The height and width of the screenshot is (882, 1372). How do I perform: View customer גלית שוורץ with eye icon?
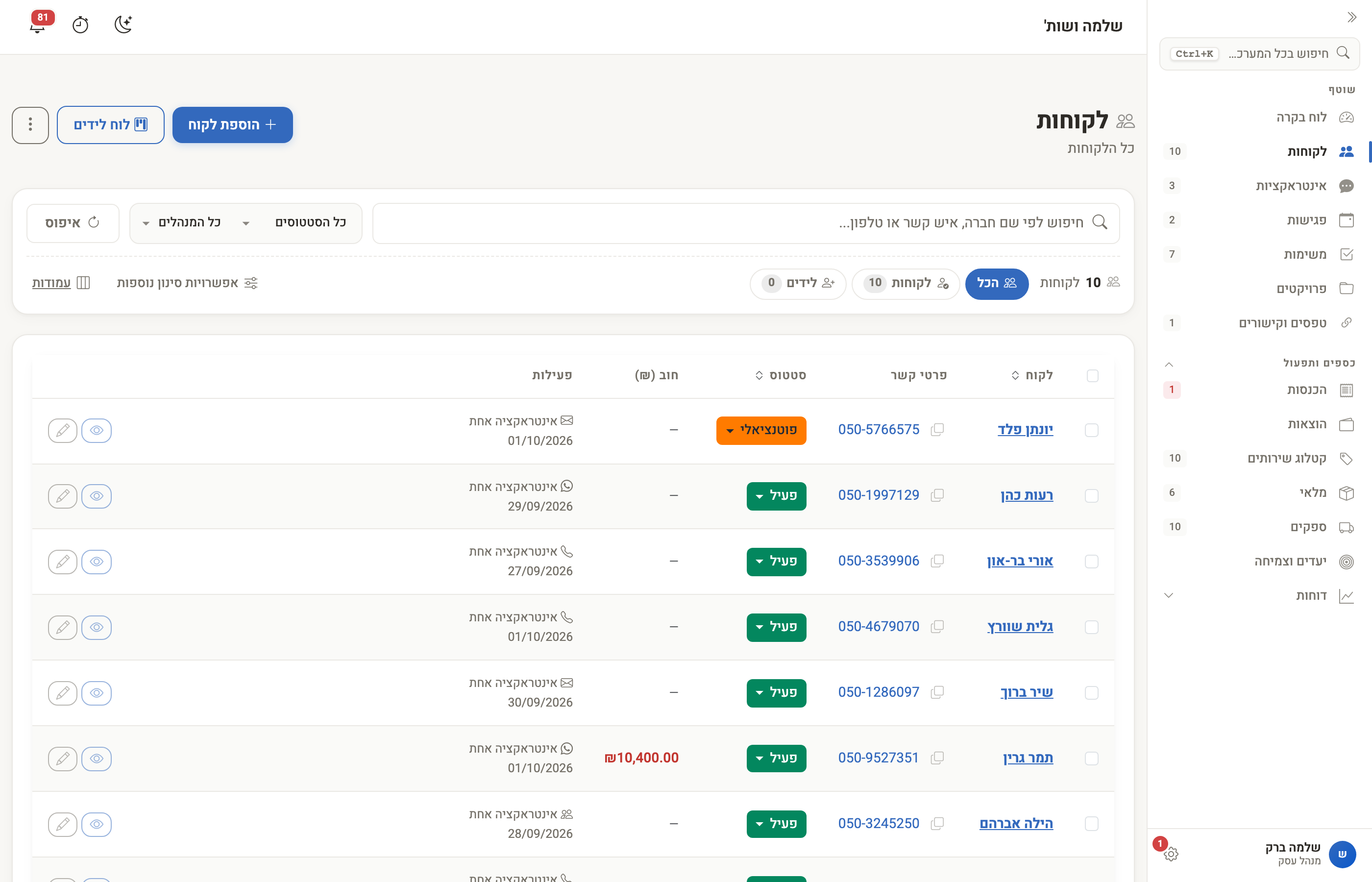[96, 627]
